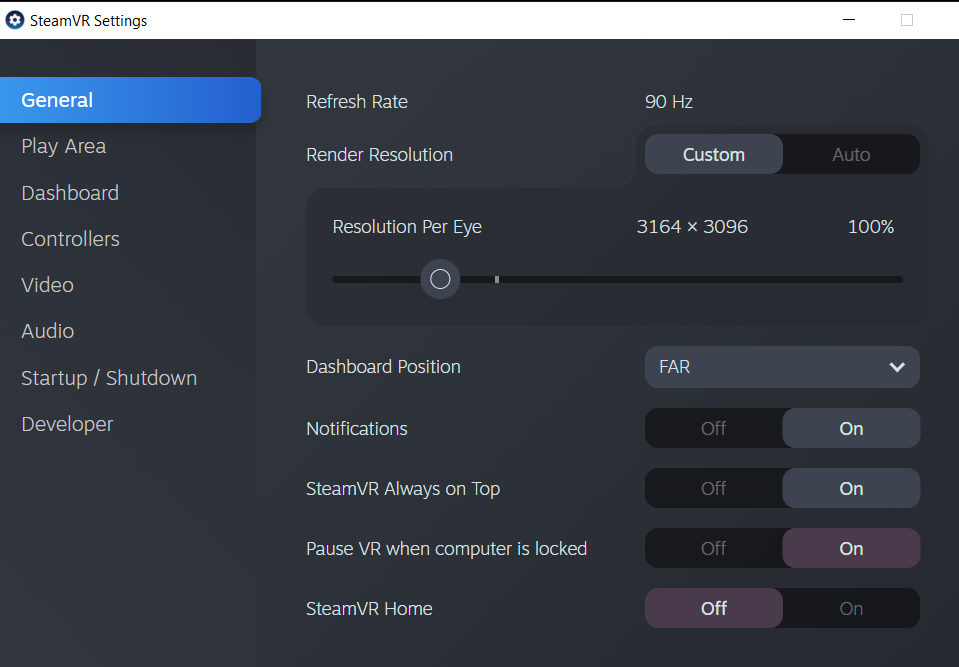Turn off Pause VR when computer is locked
The width and height of the screenshot is (959, 667).
(x=713, y=548)
